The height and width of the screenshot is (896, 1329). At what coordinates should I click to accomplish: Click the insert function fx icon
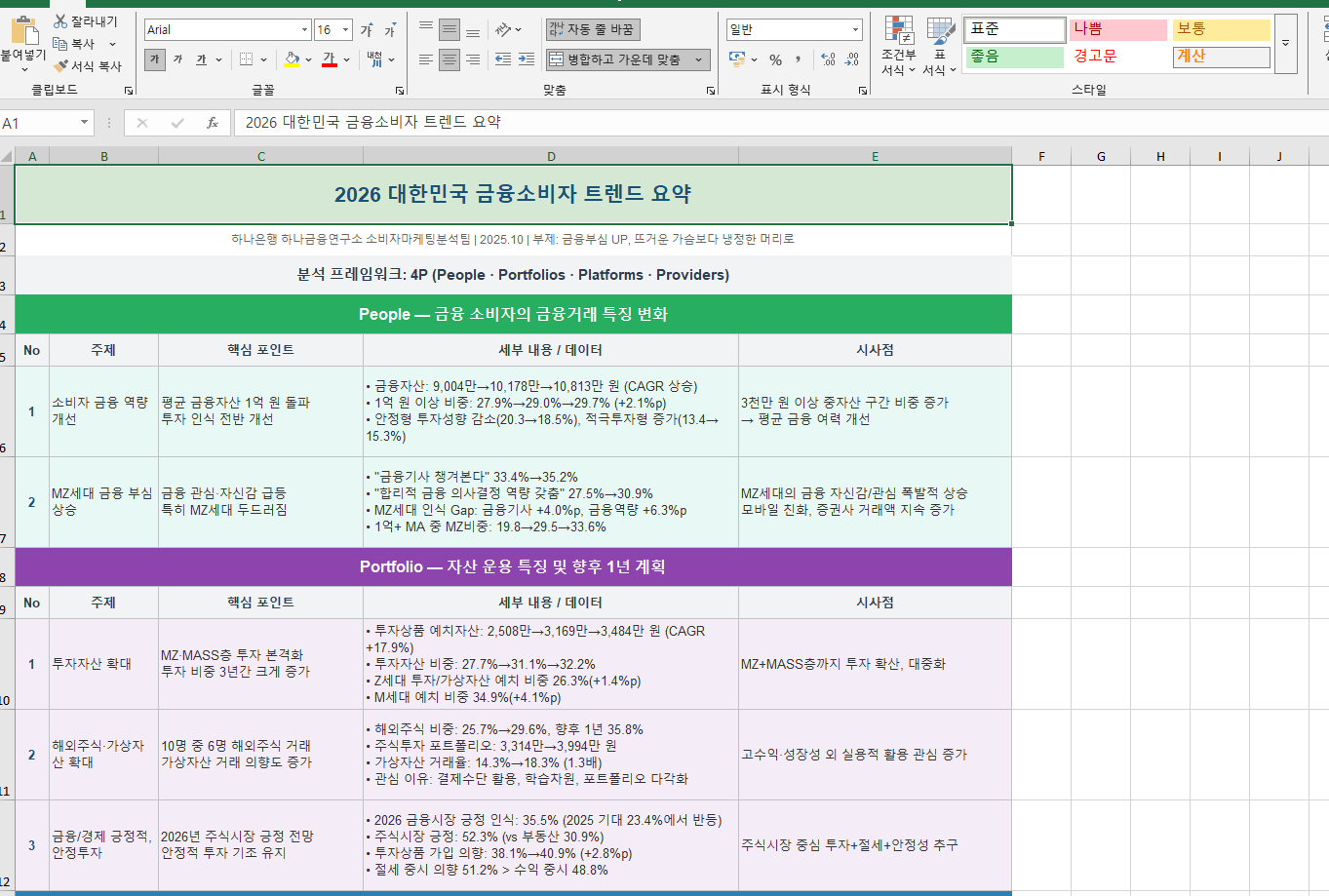point(212,123)
